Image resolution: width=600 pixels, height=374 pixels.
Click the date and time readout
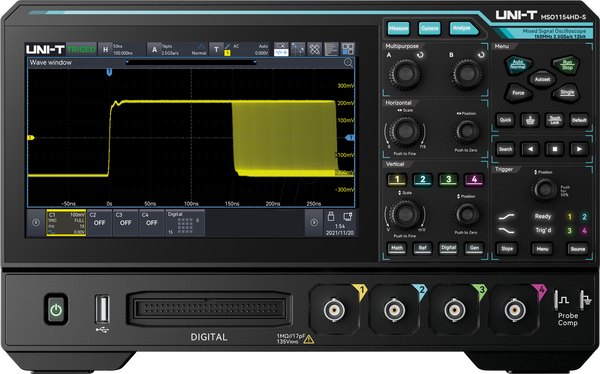tap(339, 230)
